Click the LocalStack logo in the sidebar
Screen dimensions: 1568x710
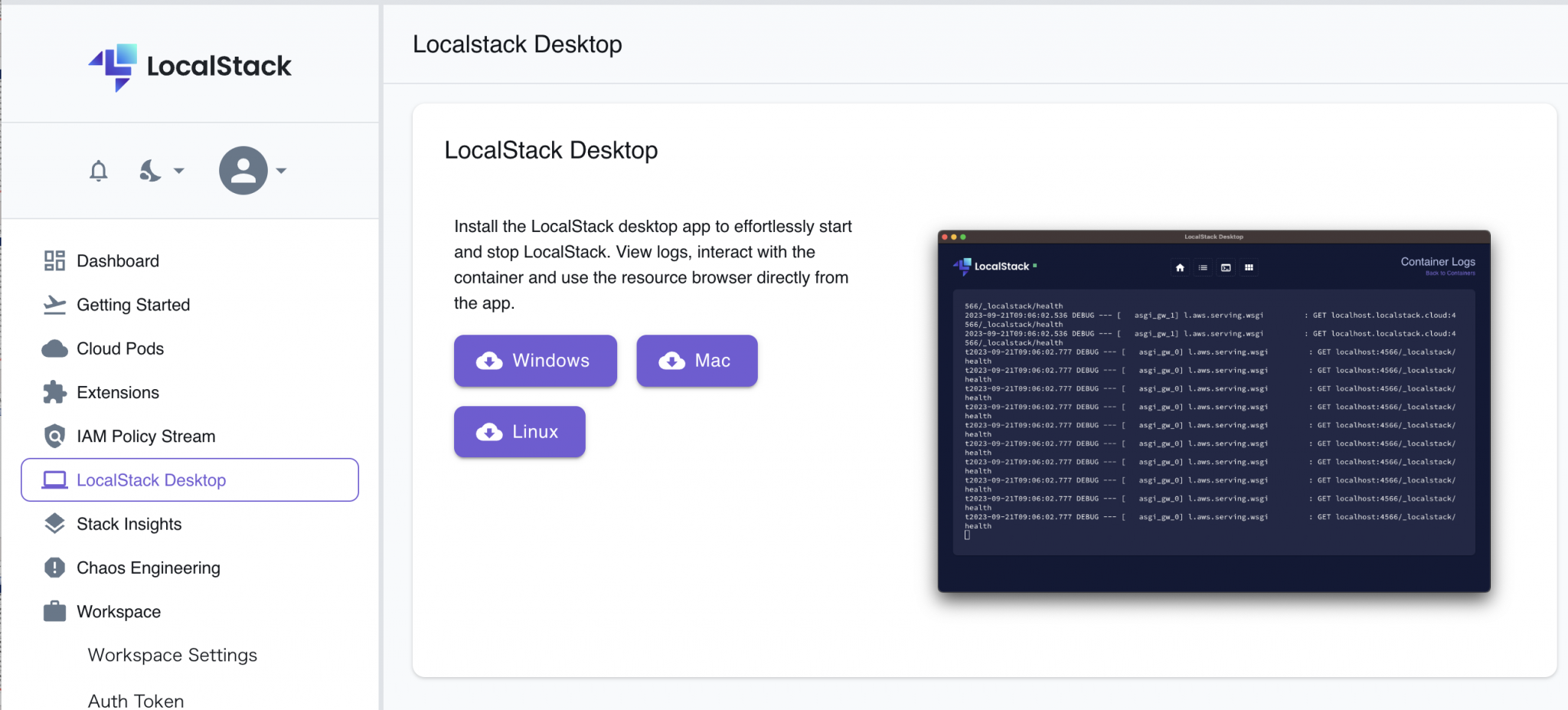[x=189, y=67]
